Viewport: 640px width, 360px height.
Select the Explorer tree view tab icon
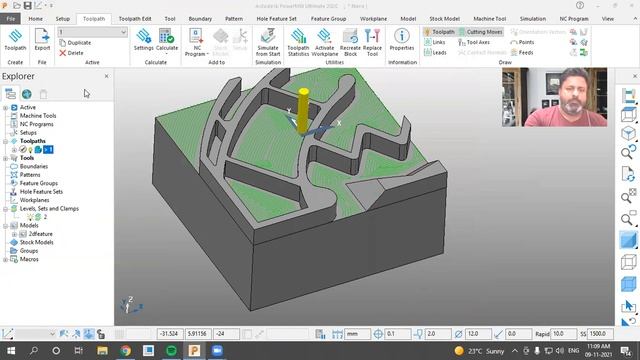(10, 94)
